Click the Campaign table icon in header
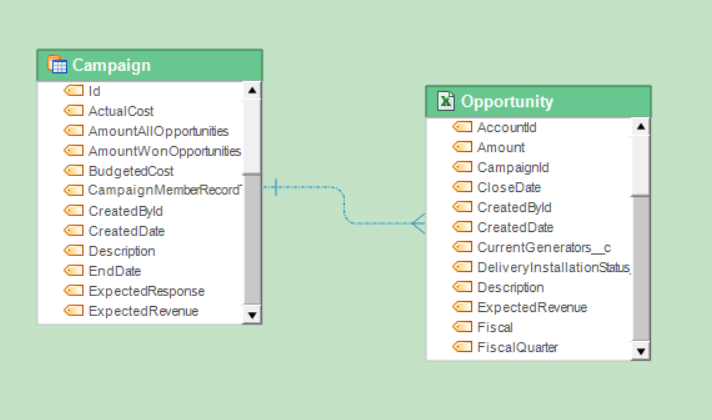 58,66
